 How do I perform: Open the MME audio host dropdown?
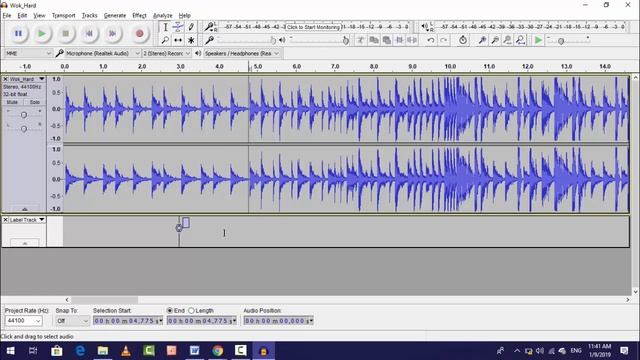pos(28,53)
